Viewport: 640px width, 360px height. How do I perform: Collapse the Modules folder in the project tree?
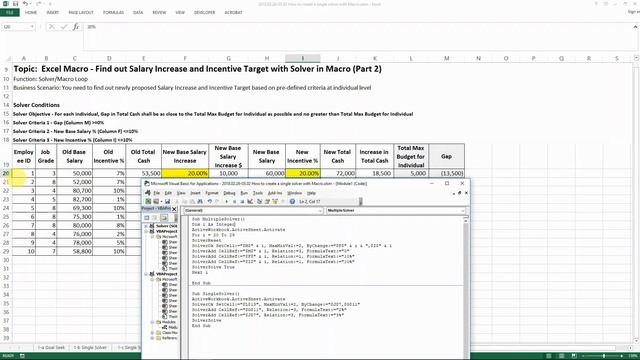point(152,322)
